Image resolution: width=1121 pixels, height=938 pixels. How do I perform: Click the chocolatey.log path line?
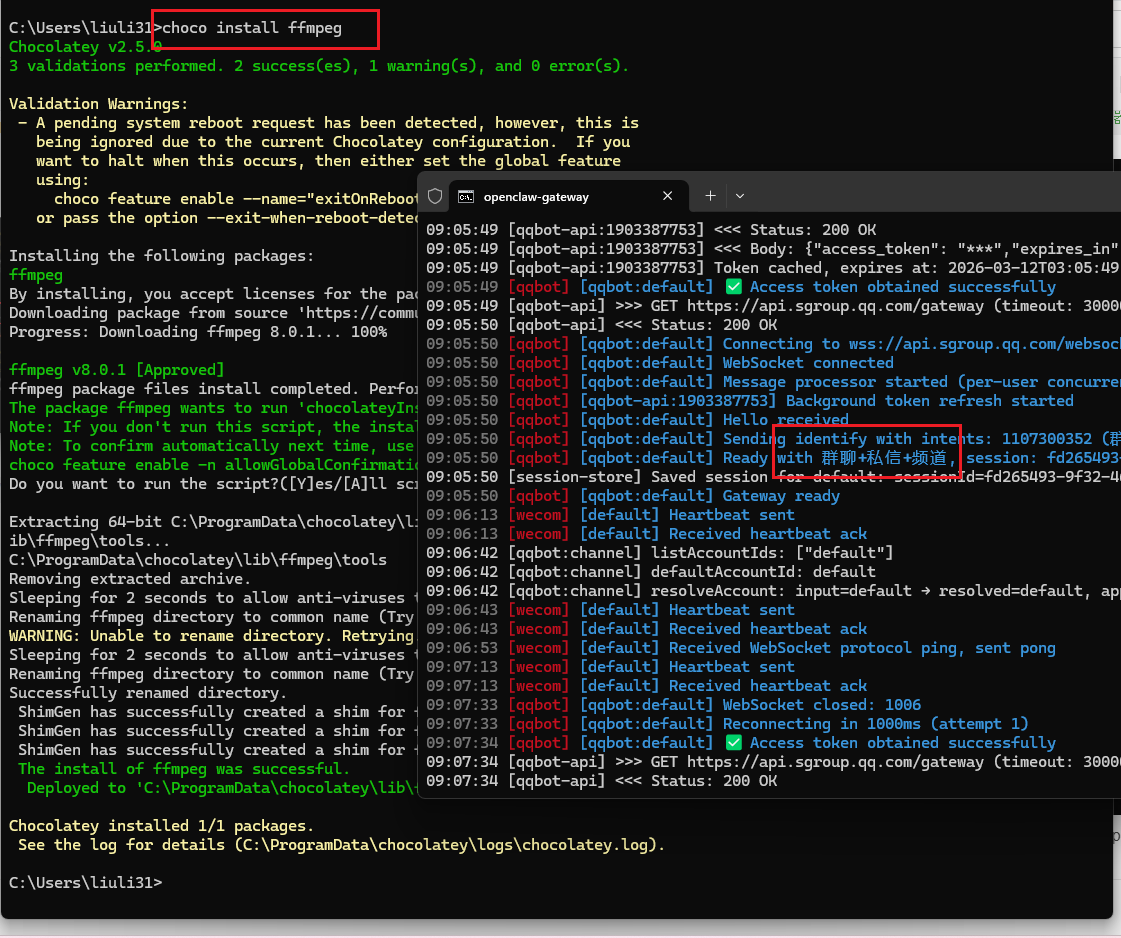tap(342, 845)
